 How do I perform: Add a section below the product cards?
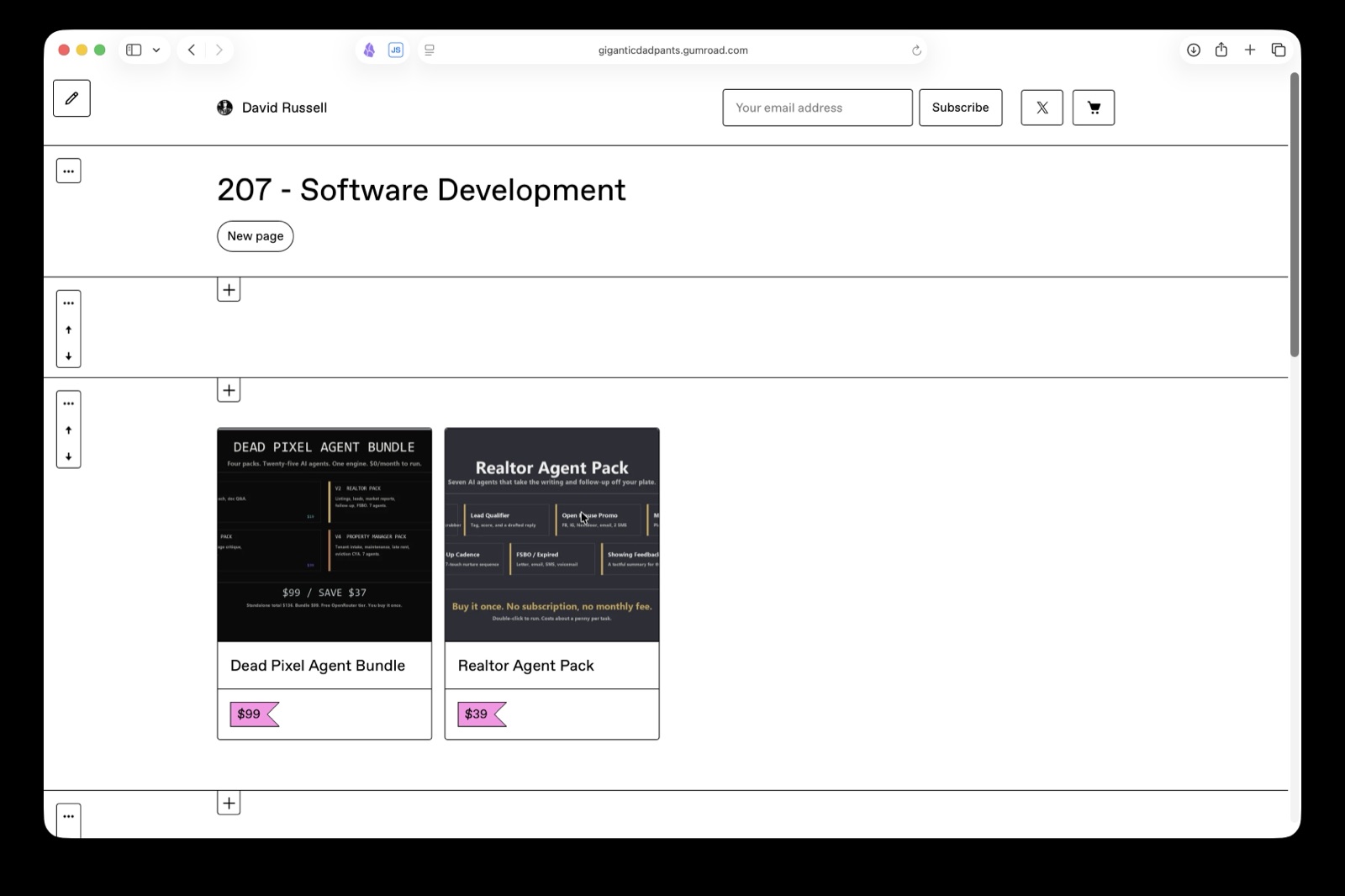(x=229, y=803)
